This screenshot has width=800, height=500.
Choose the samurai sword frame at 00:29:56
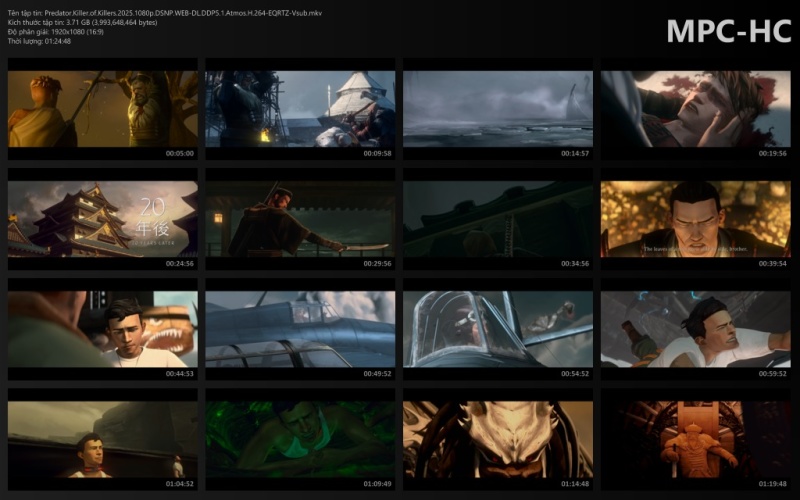pos(300,219)
